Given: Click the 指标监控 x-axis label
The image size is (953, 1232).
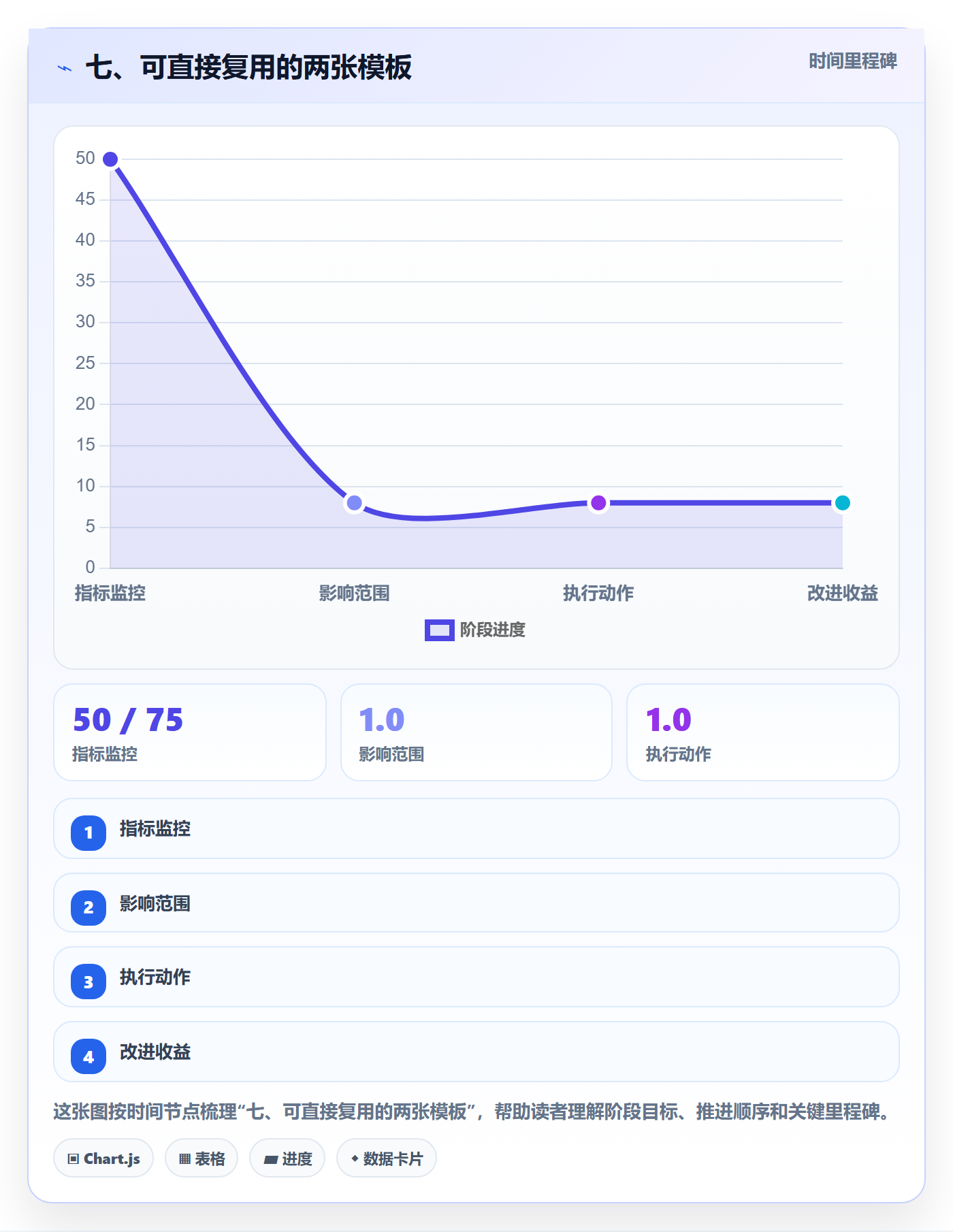Looking at the screenshot, I should click(x=110, y=594).
